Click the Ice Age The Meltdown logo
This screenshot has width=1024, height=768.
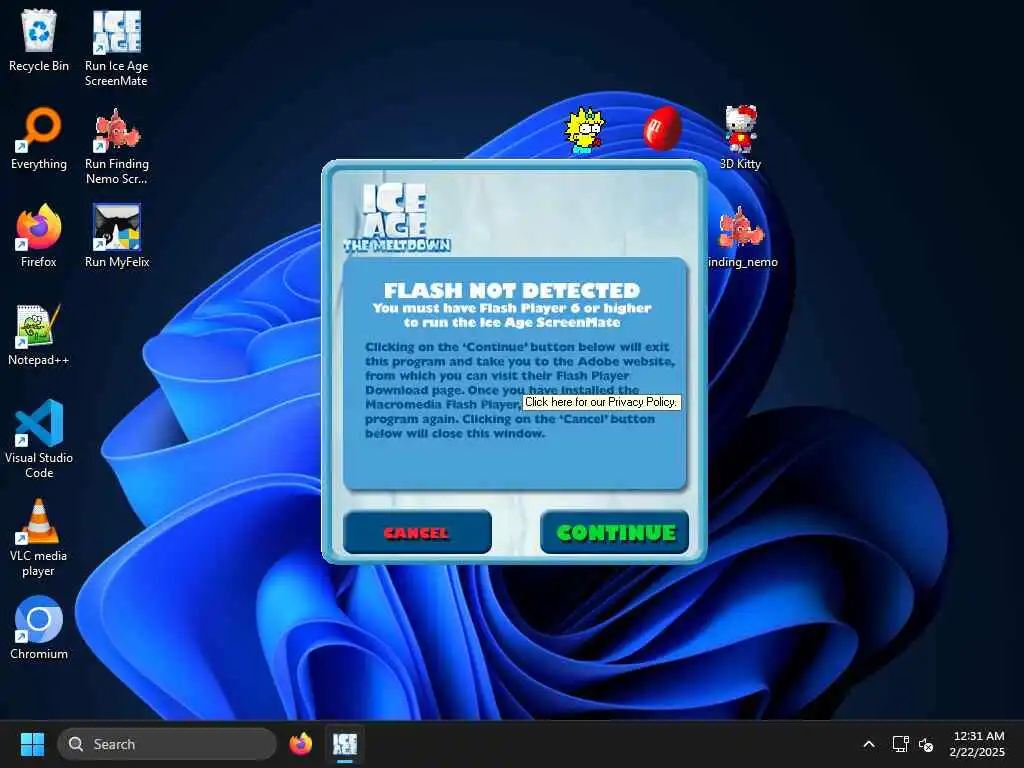396,217
